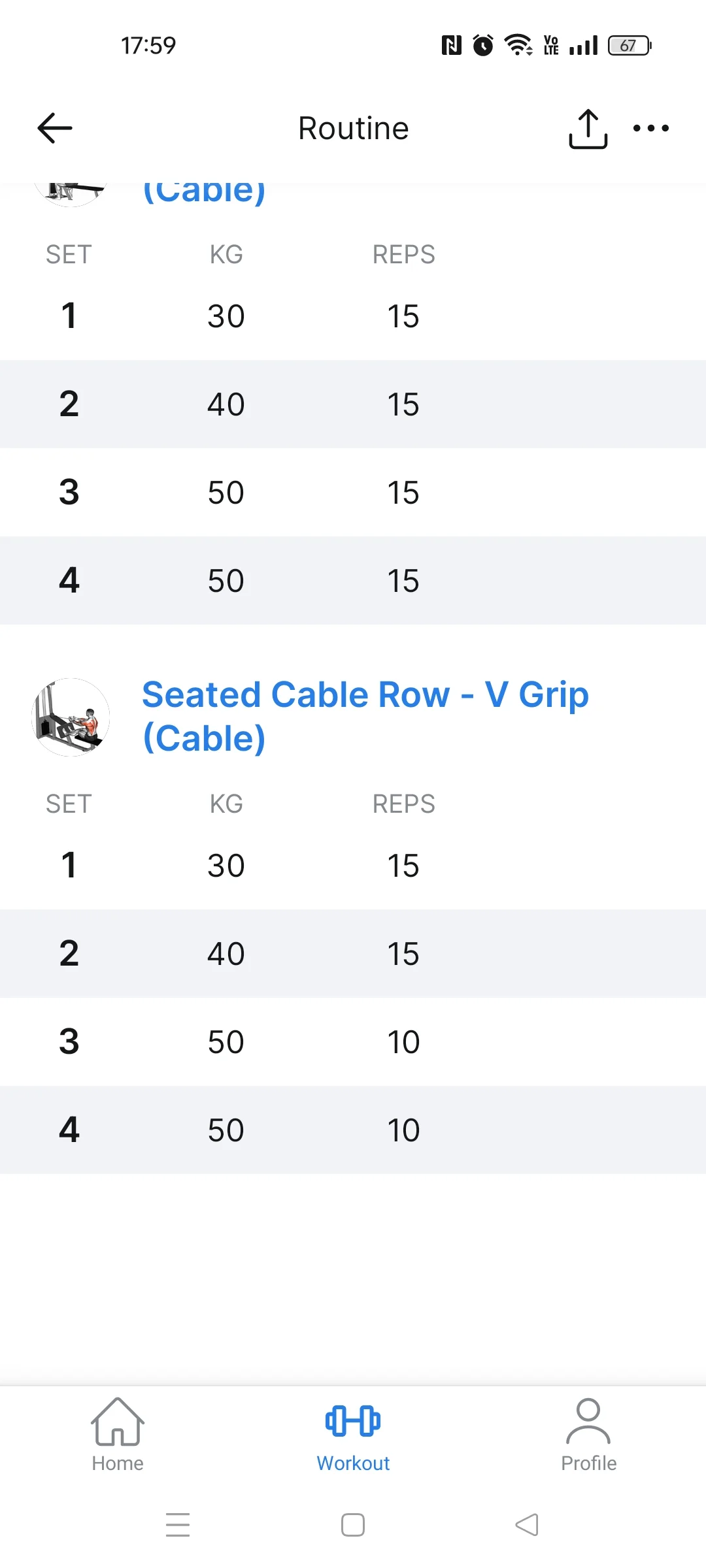The image size is (706, 1568).
Task: Open the Home tab
Action: pos(118,1435)
